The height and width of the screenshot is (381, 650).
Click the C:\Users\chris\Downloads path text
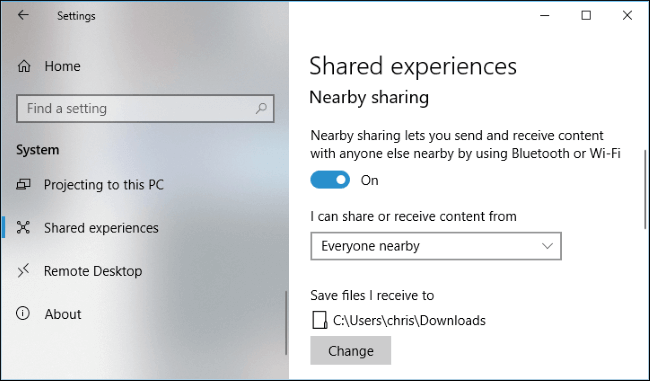pos(409,320)
